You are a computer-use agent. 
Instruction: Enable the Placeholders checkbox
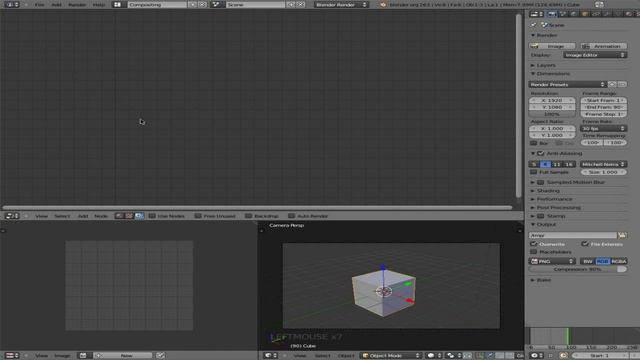tap(533, 252)
